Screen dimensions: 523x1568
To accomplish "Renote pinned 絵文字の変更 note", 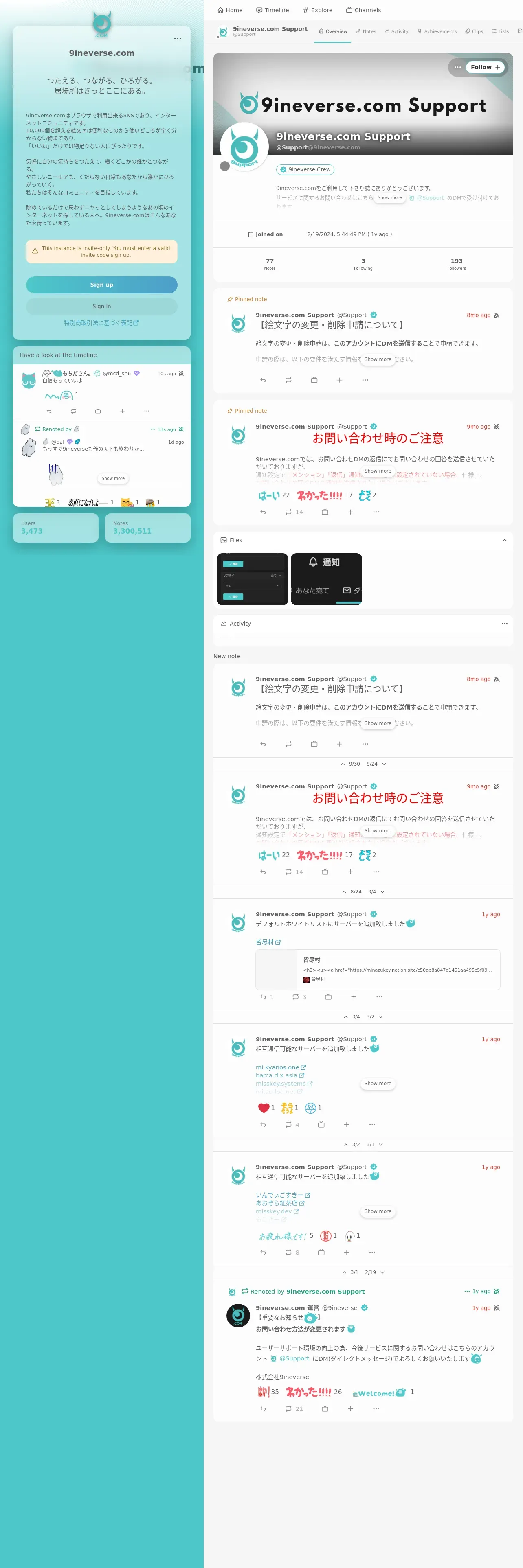I will [x=289, y=380].
